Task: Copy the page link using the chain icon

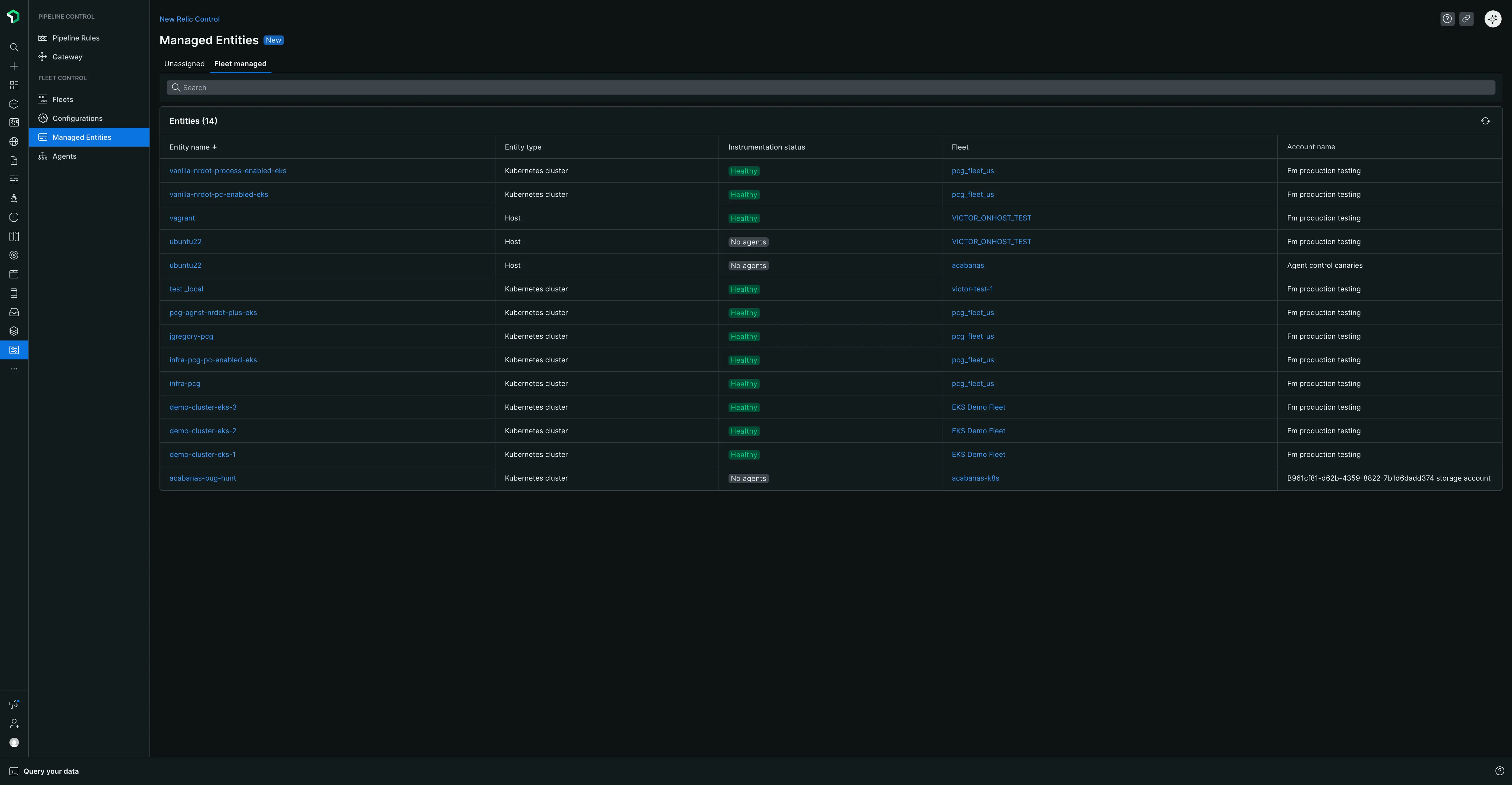Action: coord(1467,19)
